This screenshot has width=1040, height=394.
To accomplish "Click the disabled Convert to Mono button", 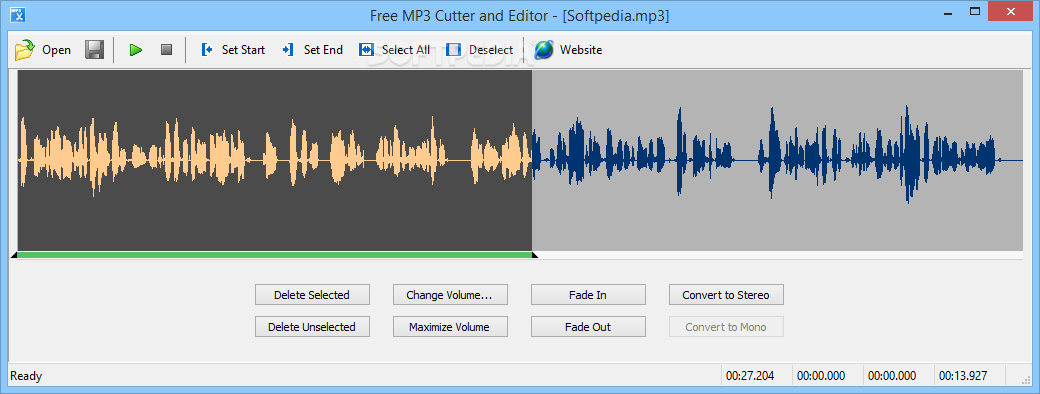I will click(x=726, y=326).
